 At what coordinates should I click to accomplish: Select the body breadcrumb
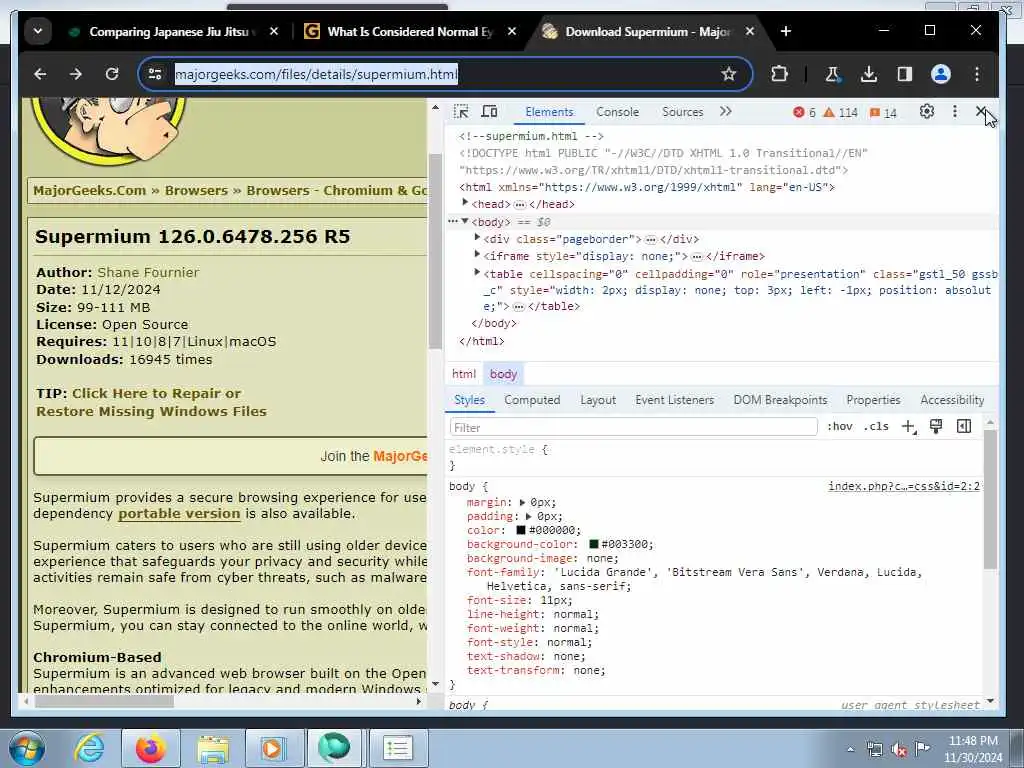tap(503, 374)
